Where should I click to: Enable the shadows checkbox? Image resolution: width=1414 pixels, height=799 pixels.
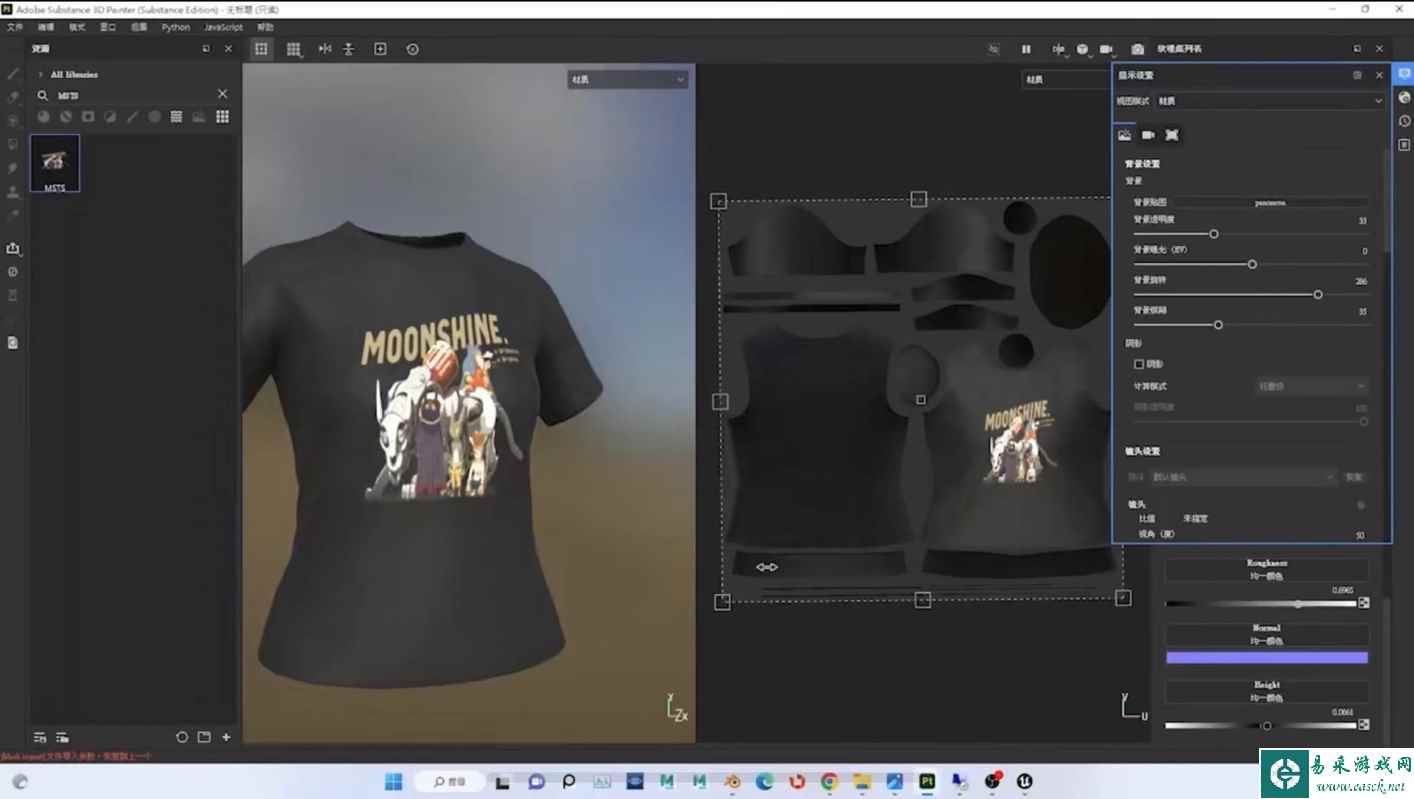coord(1139,364)
